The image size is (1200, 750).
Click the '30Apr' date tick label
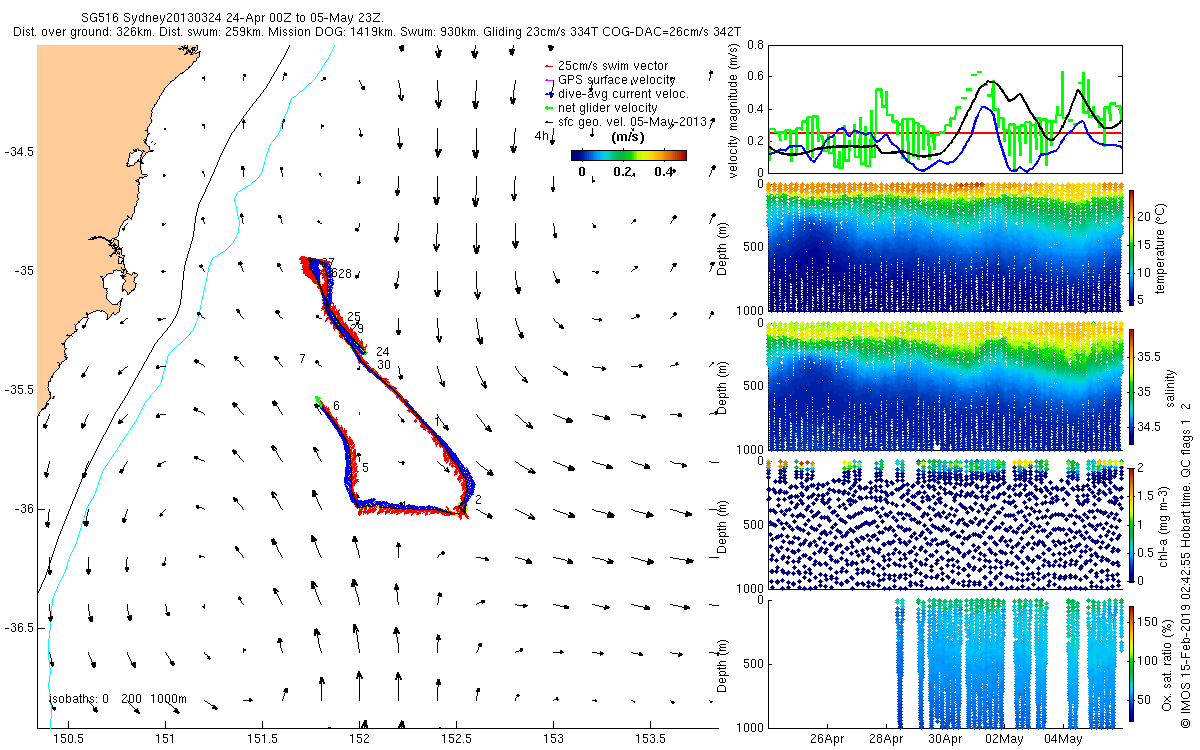pos(946,740)
